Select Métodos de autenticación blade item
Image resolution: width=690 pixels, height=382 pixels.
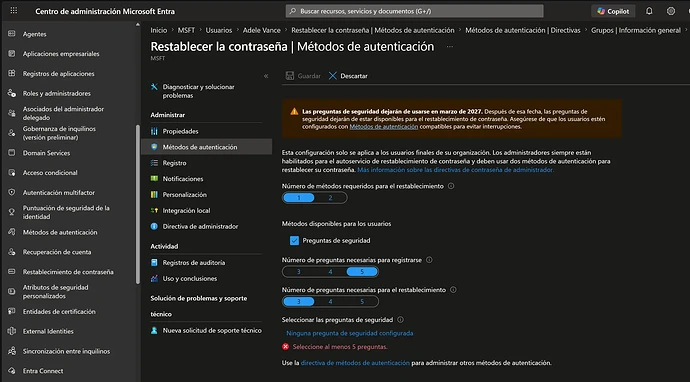[207, 147]
